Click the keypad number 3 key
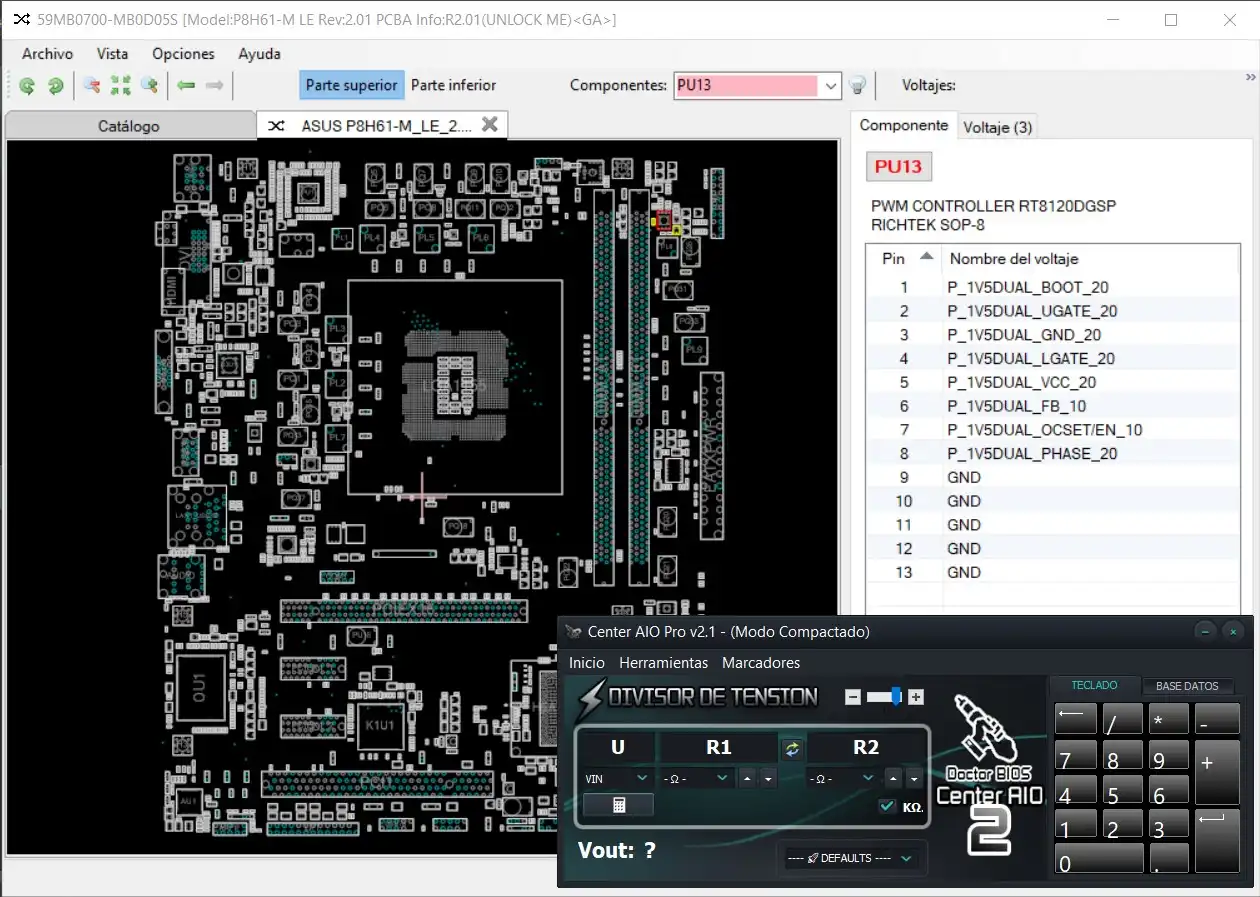The image size is (1260, 897). point(1168,824)
